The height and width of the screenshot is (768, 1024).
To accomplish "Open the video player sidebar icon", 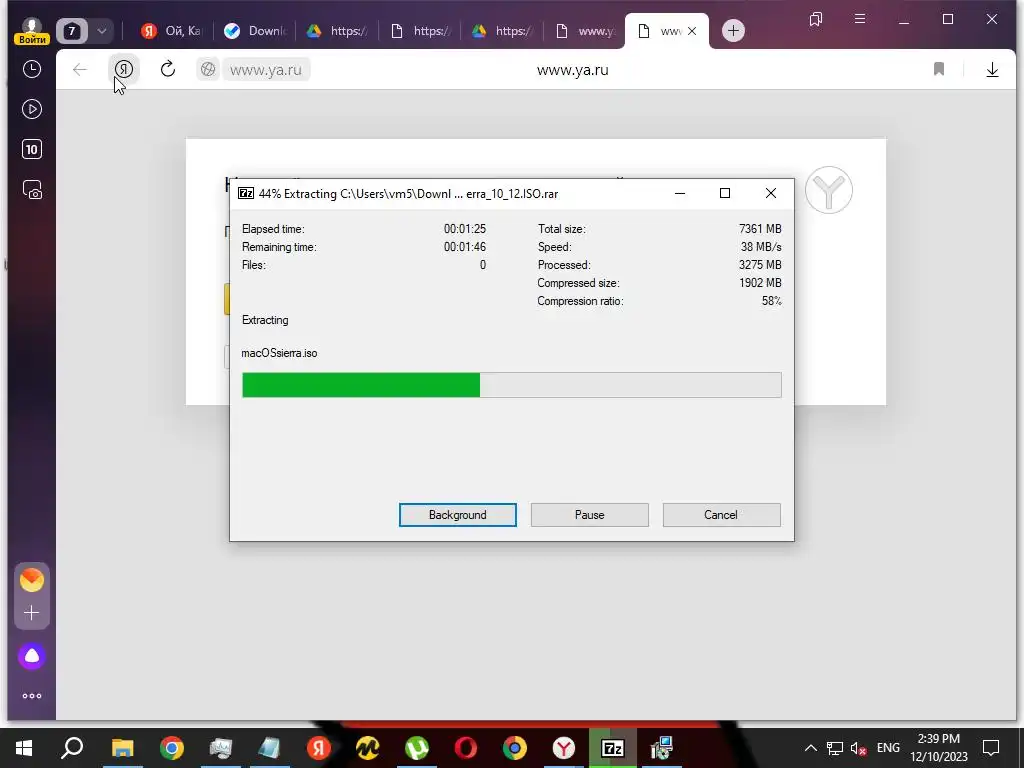I will coord(32,109).
